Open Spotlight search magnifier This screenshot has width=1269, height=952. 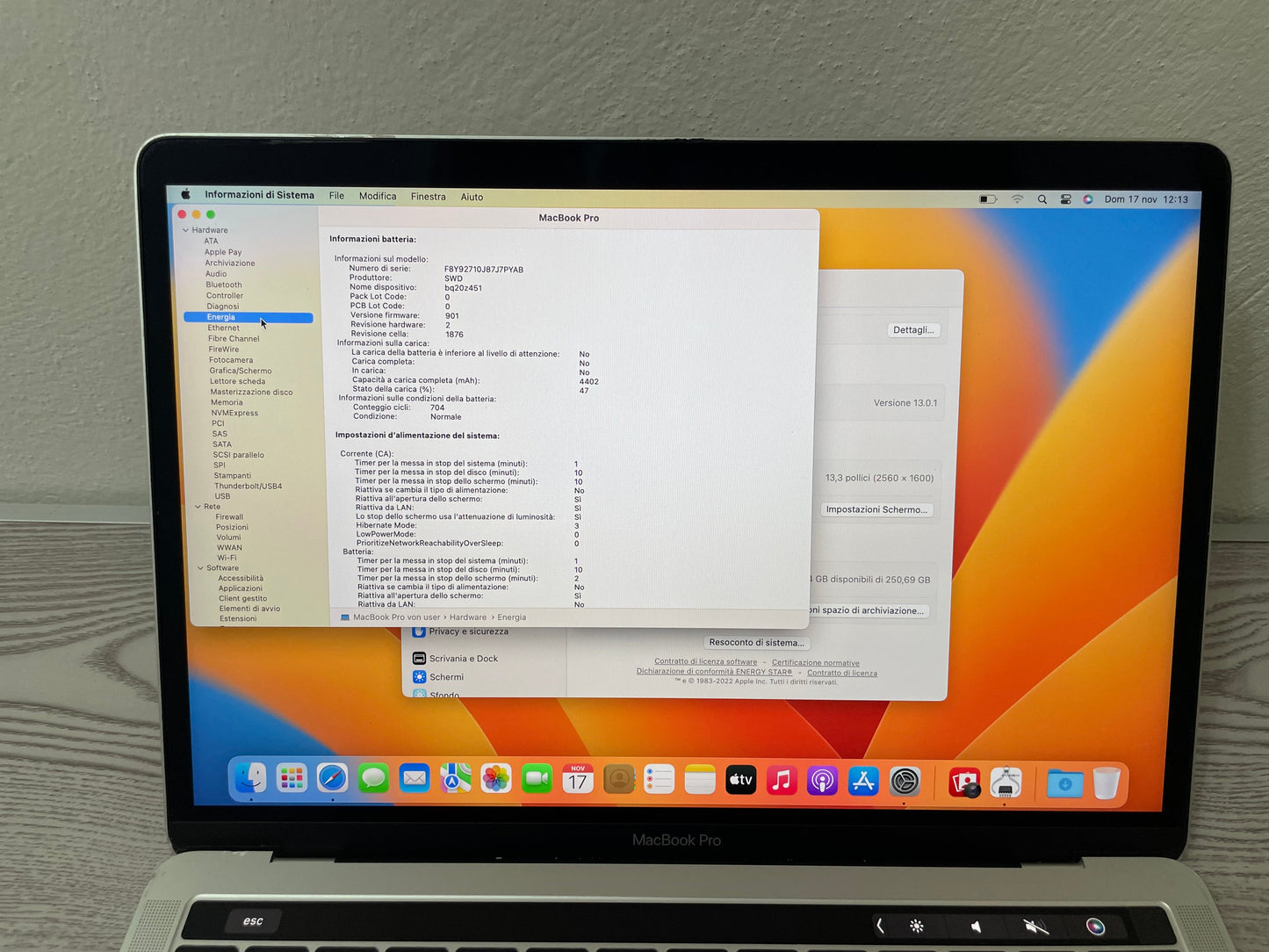tap(1042, 199)
